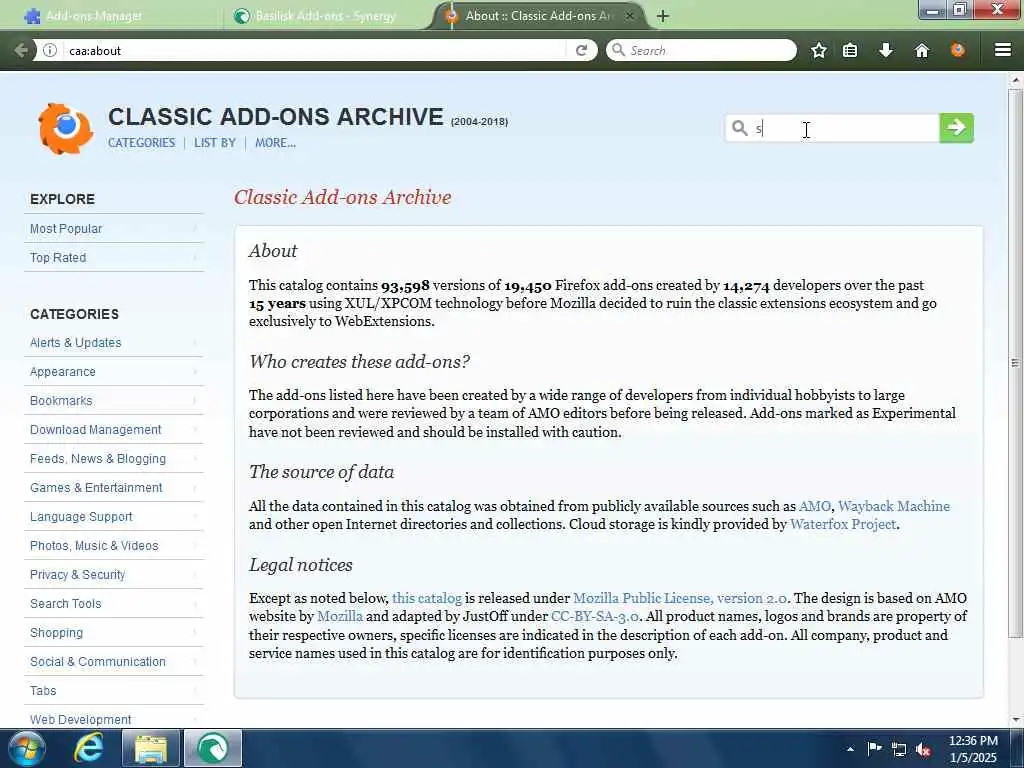Open a new tab with plus button

(662, 16)
